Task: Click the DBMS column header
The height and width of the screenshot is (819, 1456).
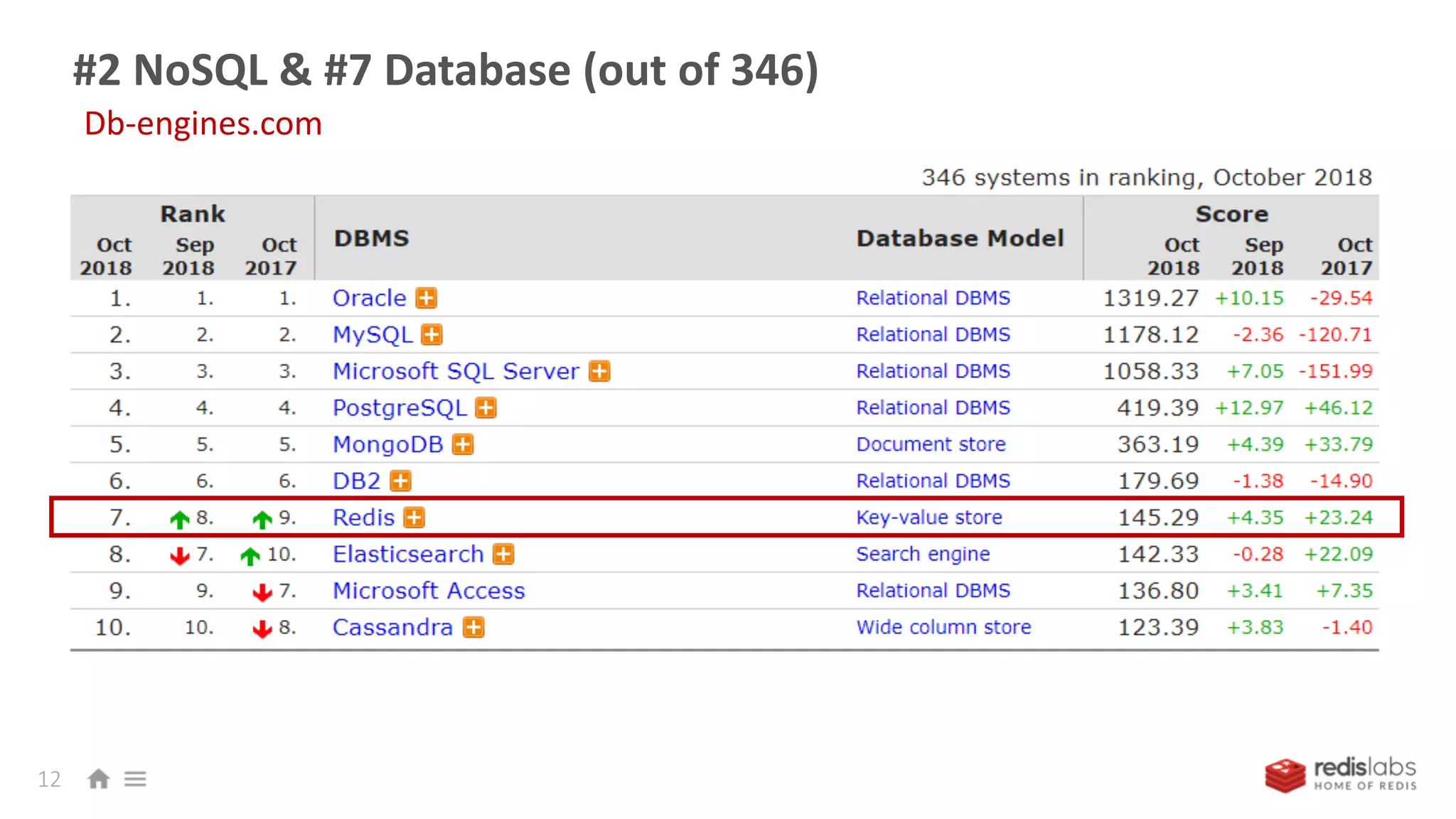Action: pos(372,238)
